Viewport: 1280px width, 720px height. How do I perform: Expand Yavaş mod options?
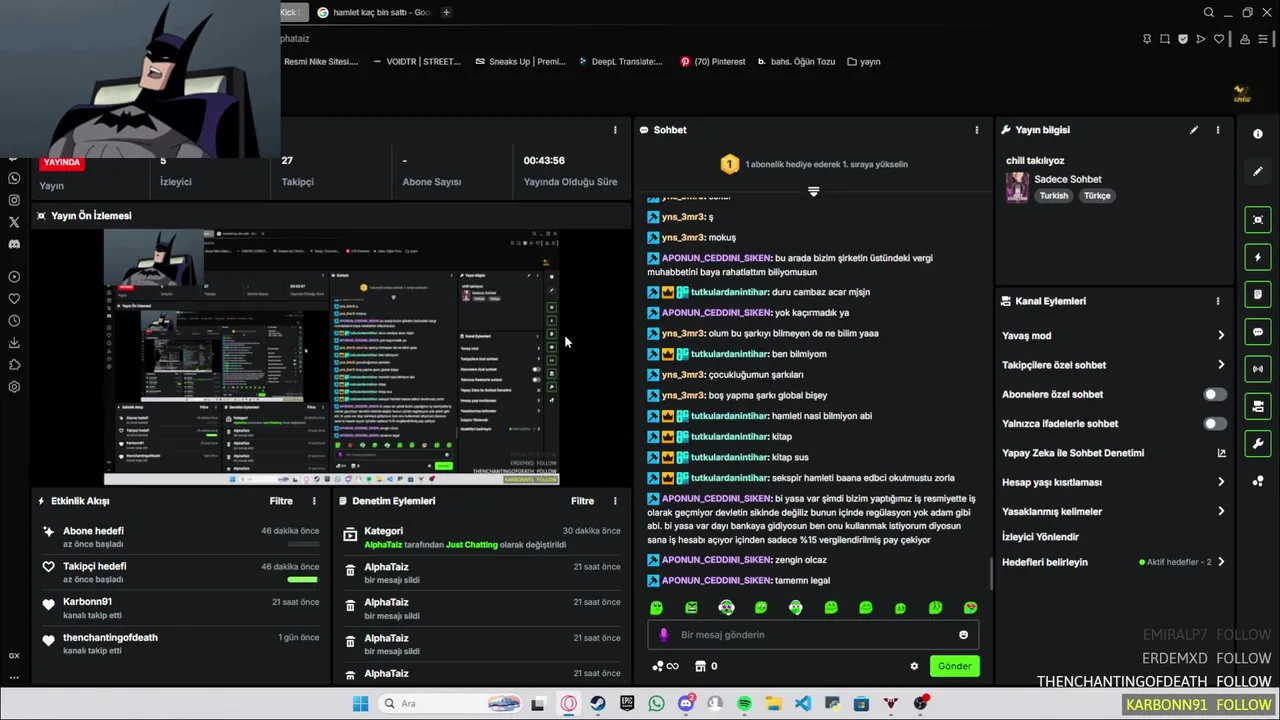1221,336
